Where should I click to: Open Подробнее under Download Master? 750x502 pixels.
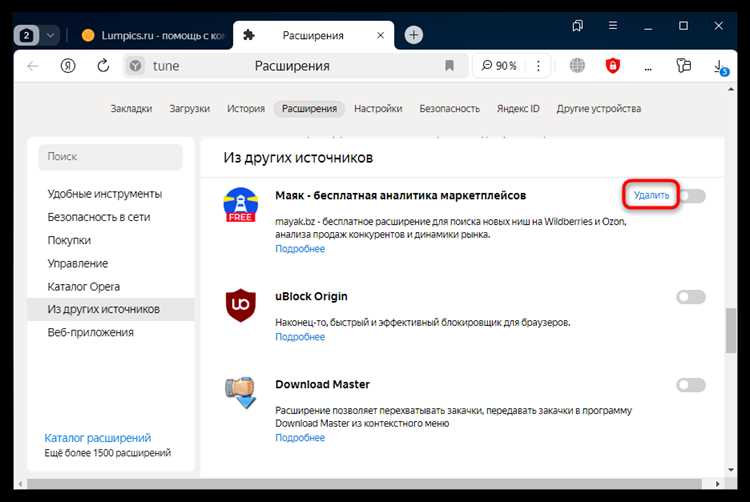[300, 437]
